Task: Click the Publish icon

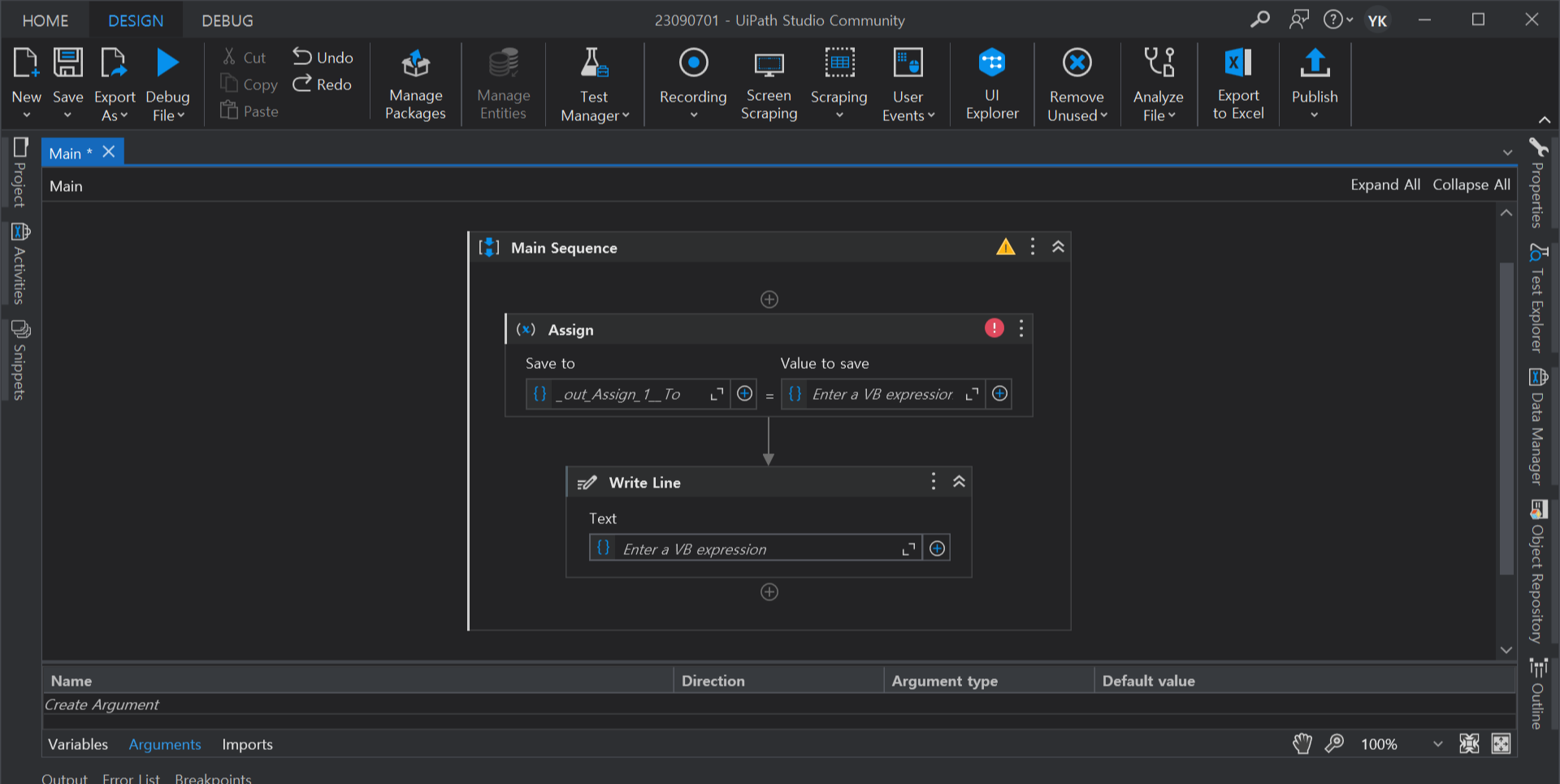Action: (x=1315, y=63)
